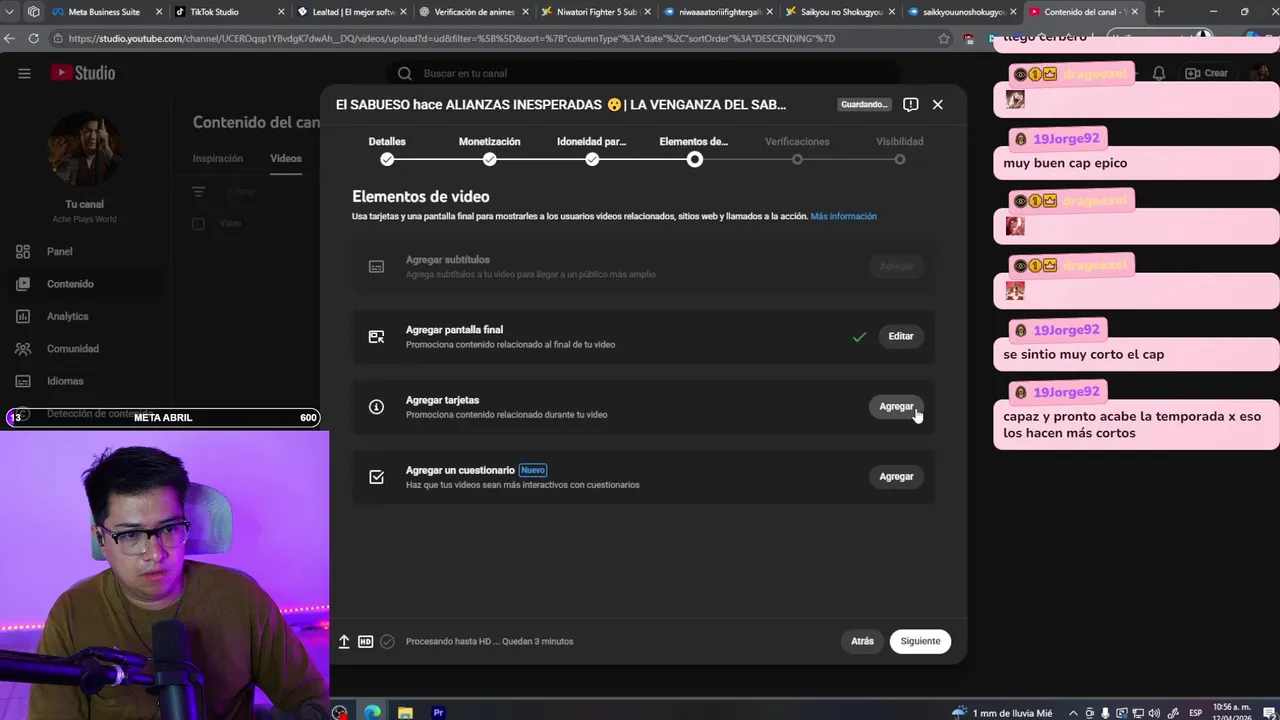Screen dimensions: 1280x720
Task: Open File Explorer from the taskbar
Action: (405, 713)
